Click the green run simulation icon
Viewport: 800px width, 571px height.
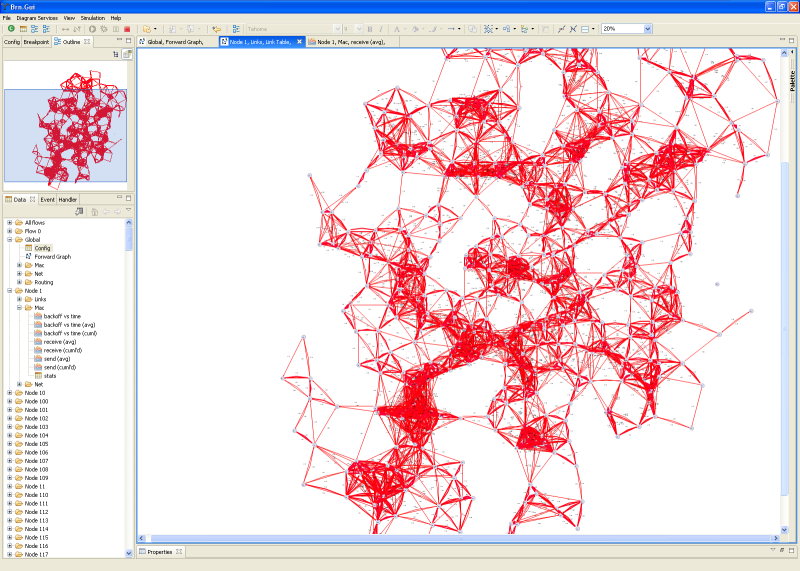[10, 29]
